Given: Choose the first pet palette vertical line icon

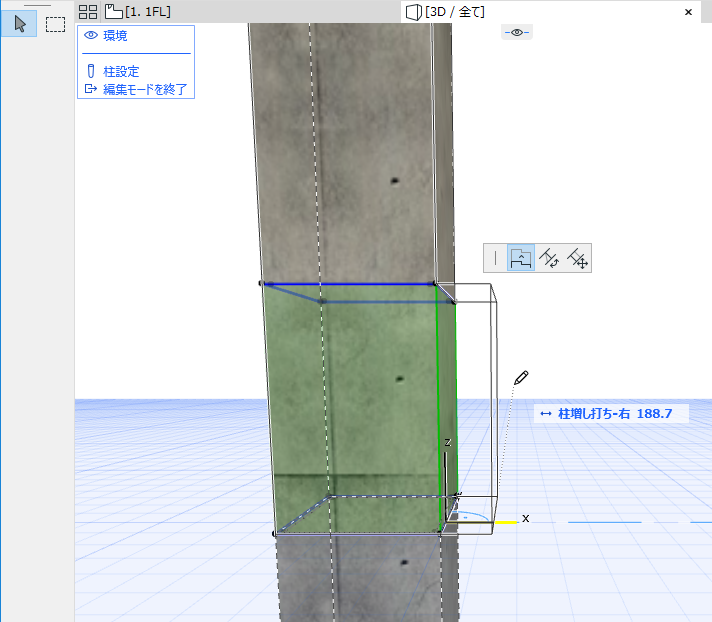Looking at the screenshot, I should click(495, 259).
